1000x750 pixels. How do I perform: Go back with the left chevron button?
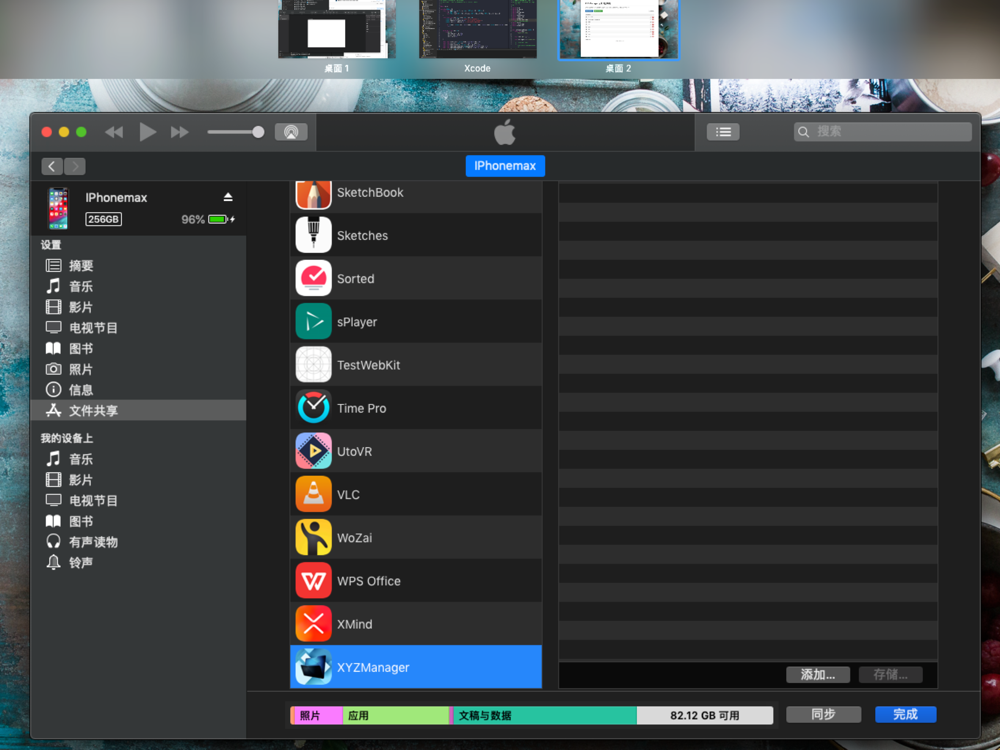pos(53,166)
